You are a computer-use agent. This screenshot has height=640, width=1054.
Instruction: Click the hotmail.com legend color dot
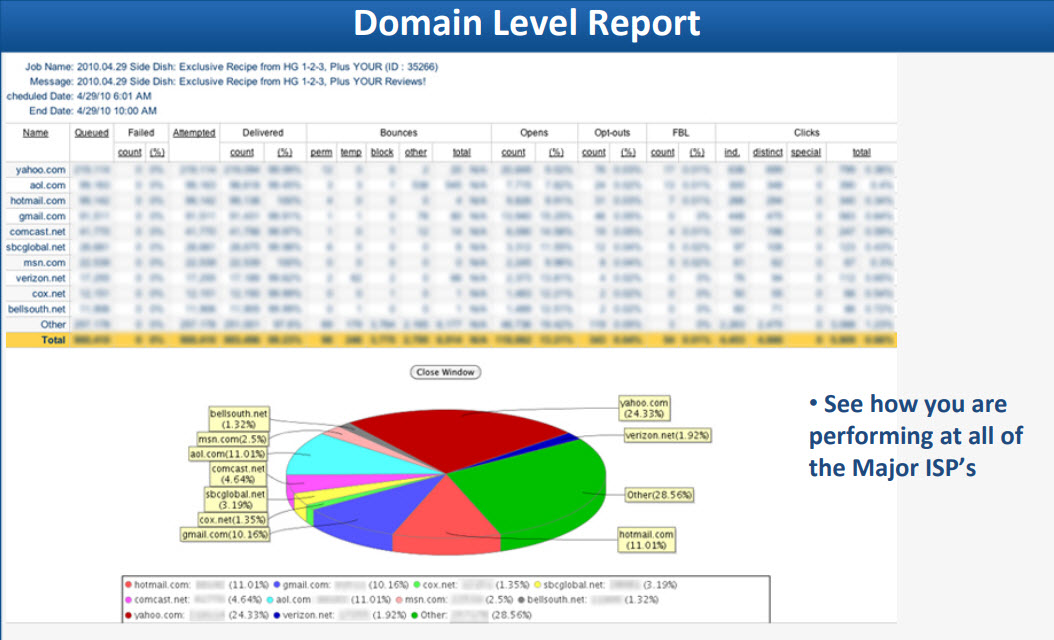[x=129, y=583]
